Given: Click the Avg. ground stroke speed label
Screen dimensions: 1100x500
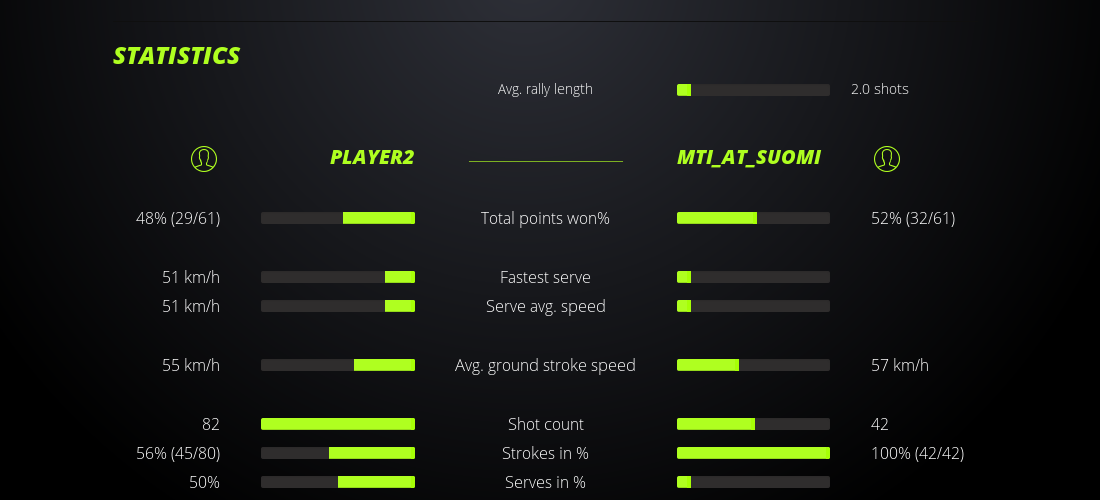Looking at the screenshot, I should pyautogui.click(x=545, y=365).
